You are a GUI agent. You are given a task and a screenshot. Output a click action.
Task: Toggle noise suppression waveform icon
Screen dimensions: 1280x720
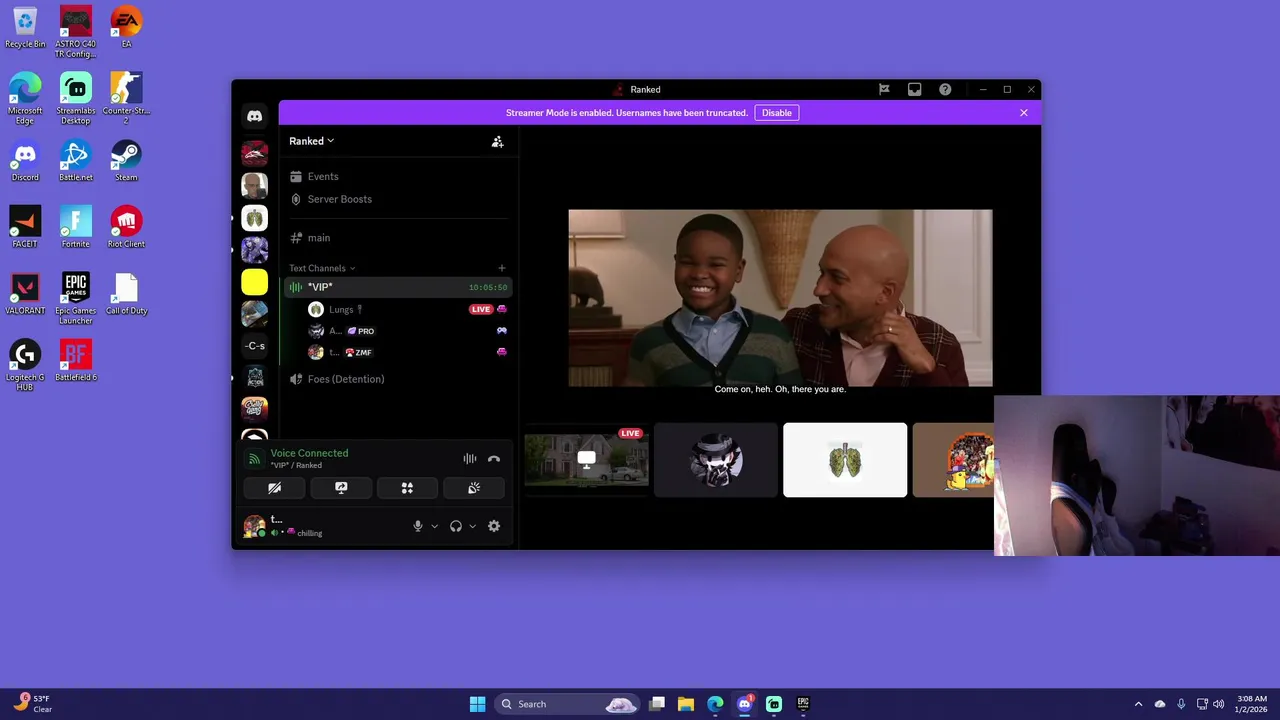pyautogui.click(x=470, y=459)
